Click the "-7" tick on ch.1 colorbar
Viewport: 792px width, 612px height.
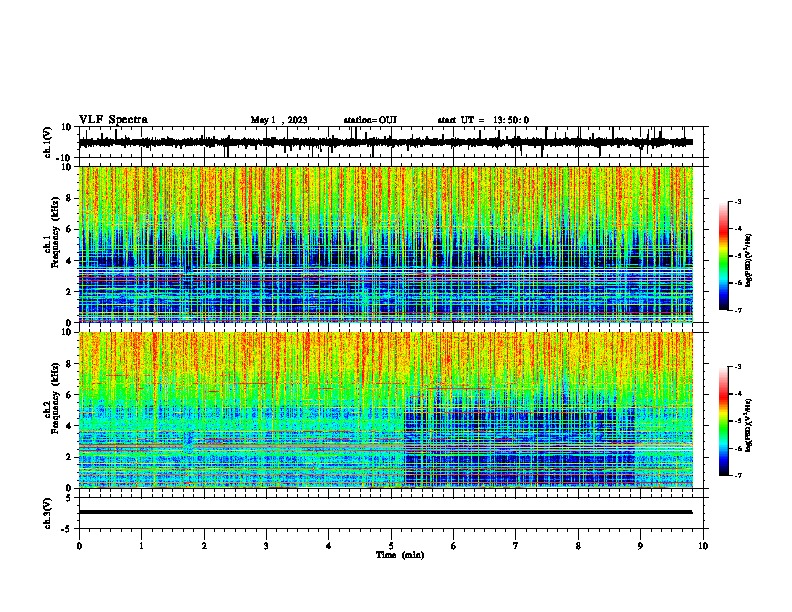(737, 310)
